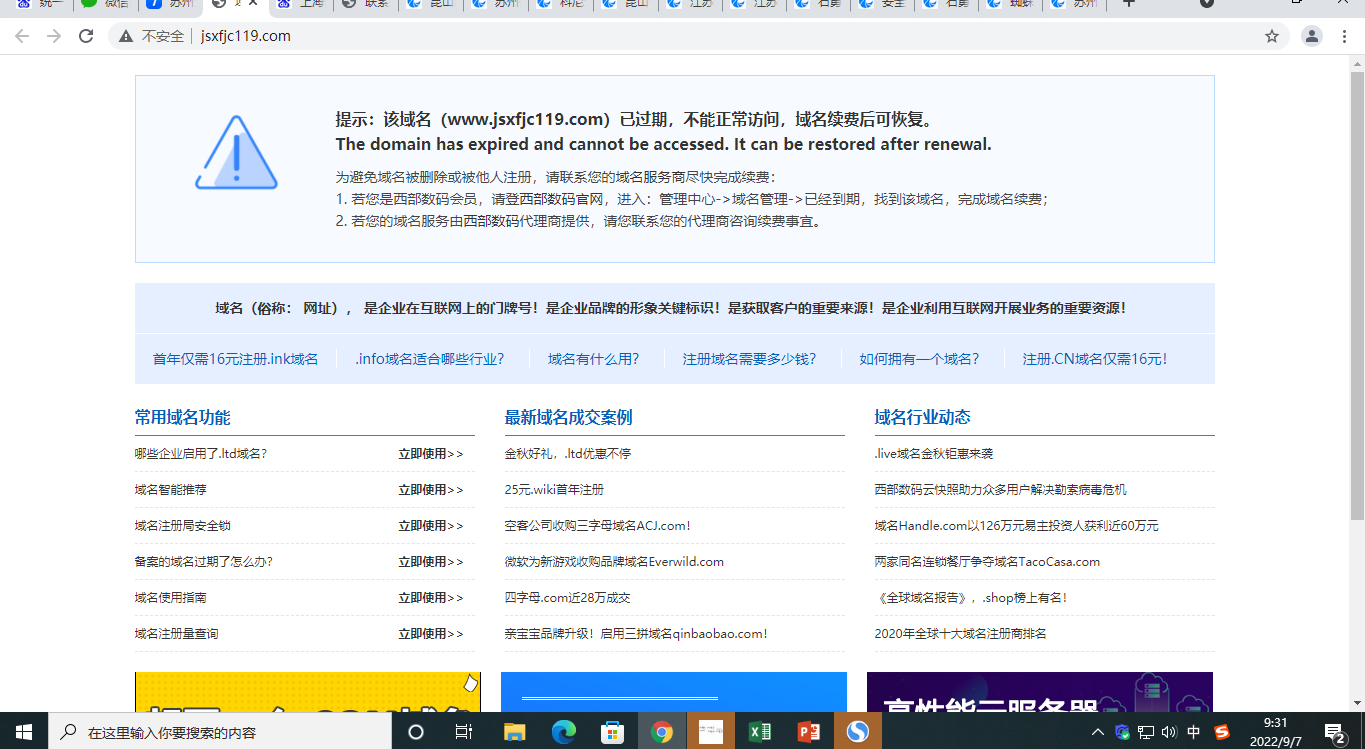Expand the hidden system tray icons
Image resolution: width=1365 pixels, height=749 pixels.
coord(1098,732)
